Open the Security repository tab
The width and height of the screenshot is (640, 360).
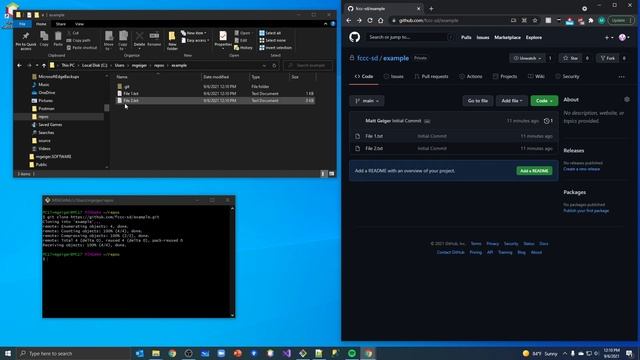(x=567, y=76)
